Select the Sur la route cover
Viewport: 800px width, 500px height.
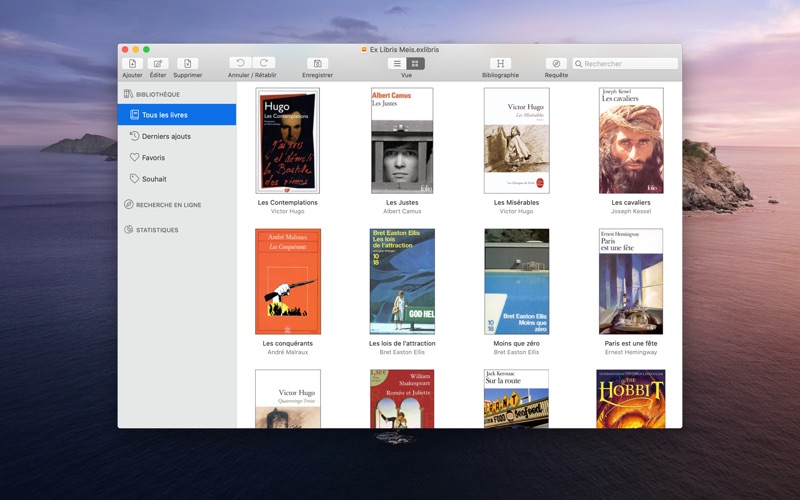(x=516, y=398)
